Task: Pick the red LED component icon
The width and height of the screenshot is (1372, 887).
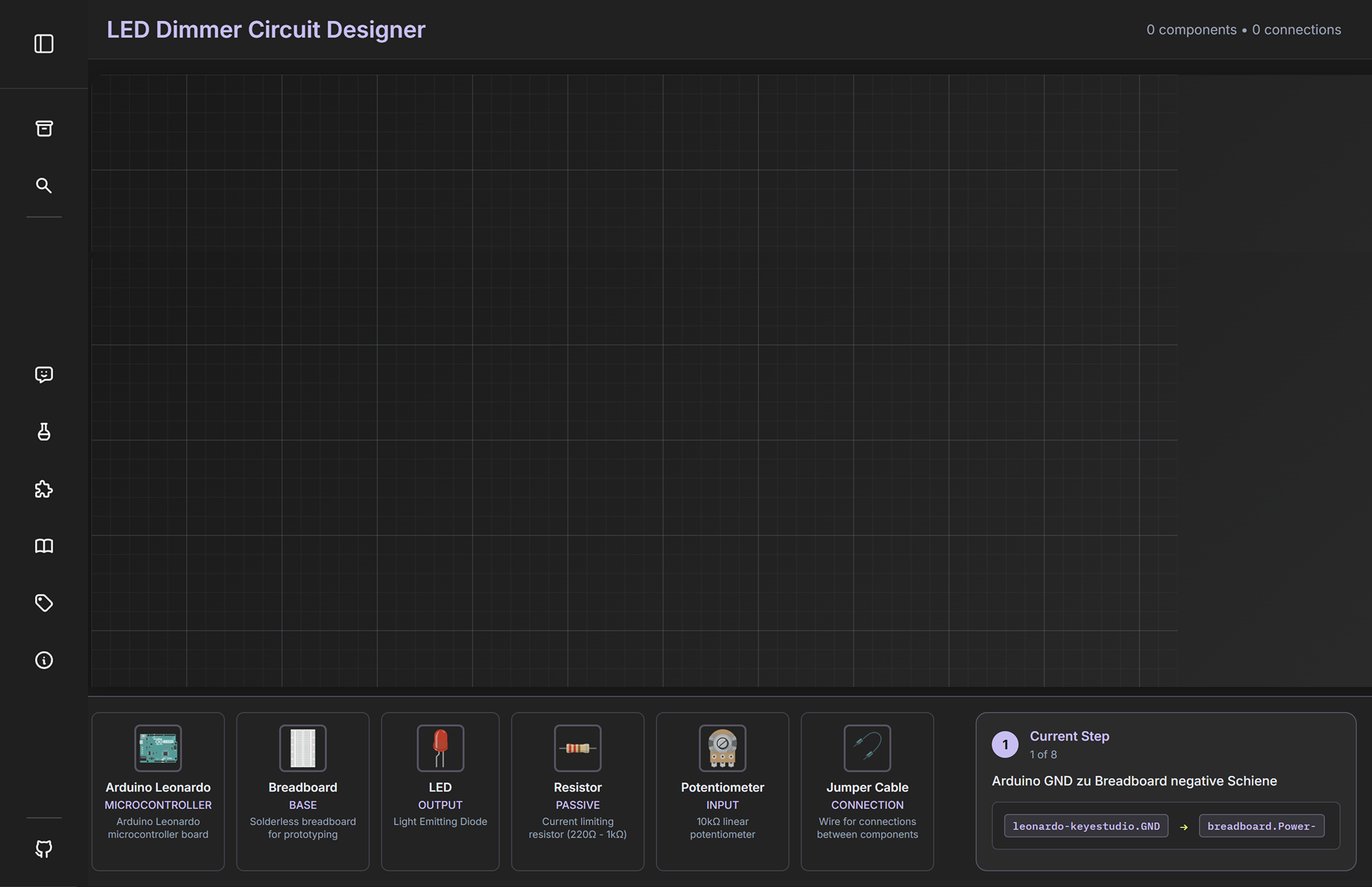Action: [440, 748]
